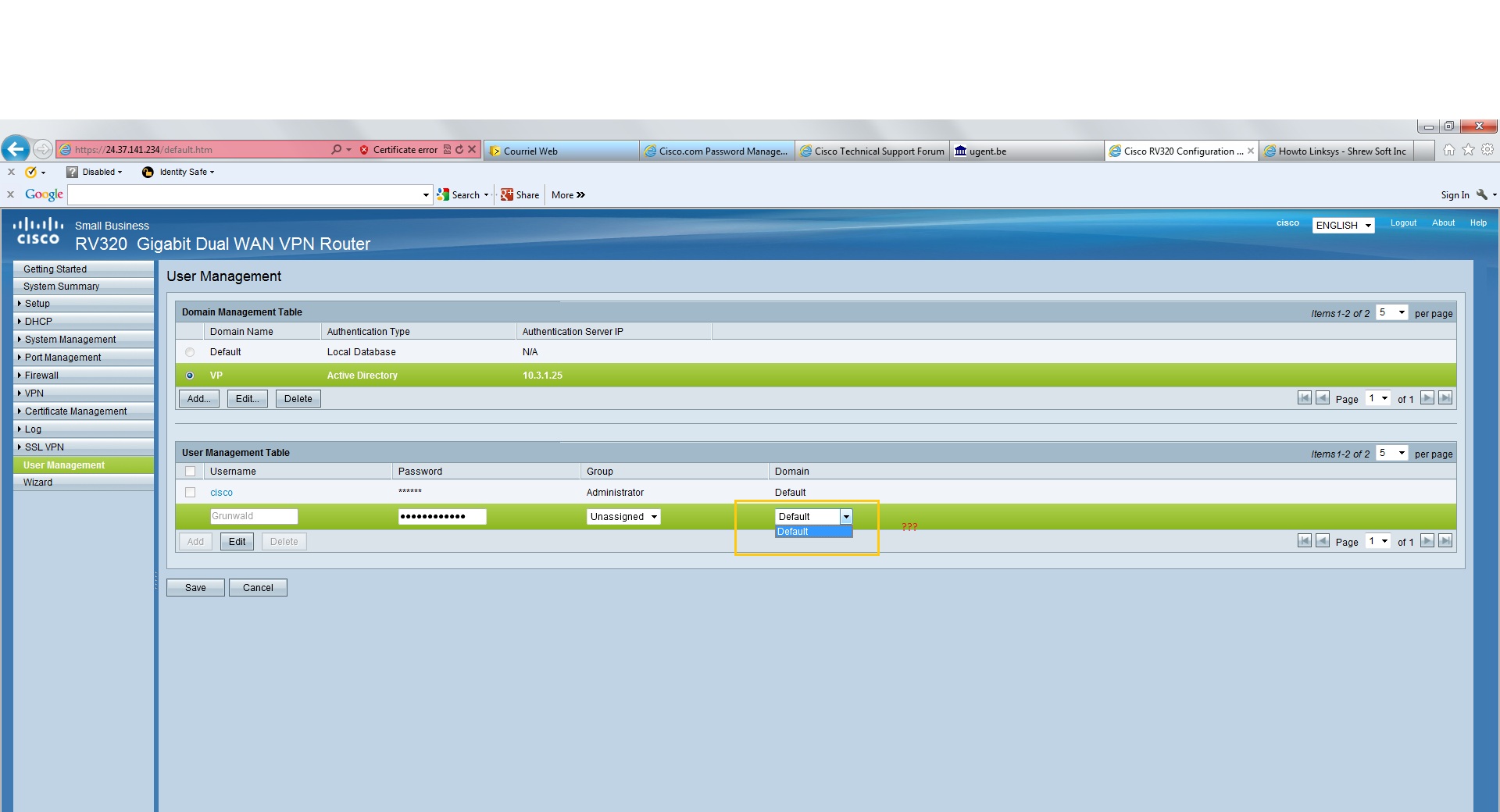Click the browser back arrow button
This screenshot has width=1500, height=812.
[16, 148]
